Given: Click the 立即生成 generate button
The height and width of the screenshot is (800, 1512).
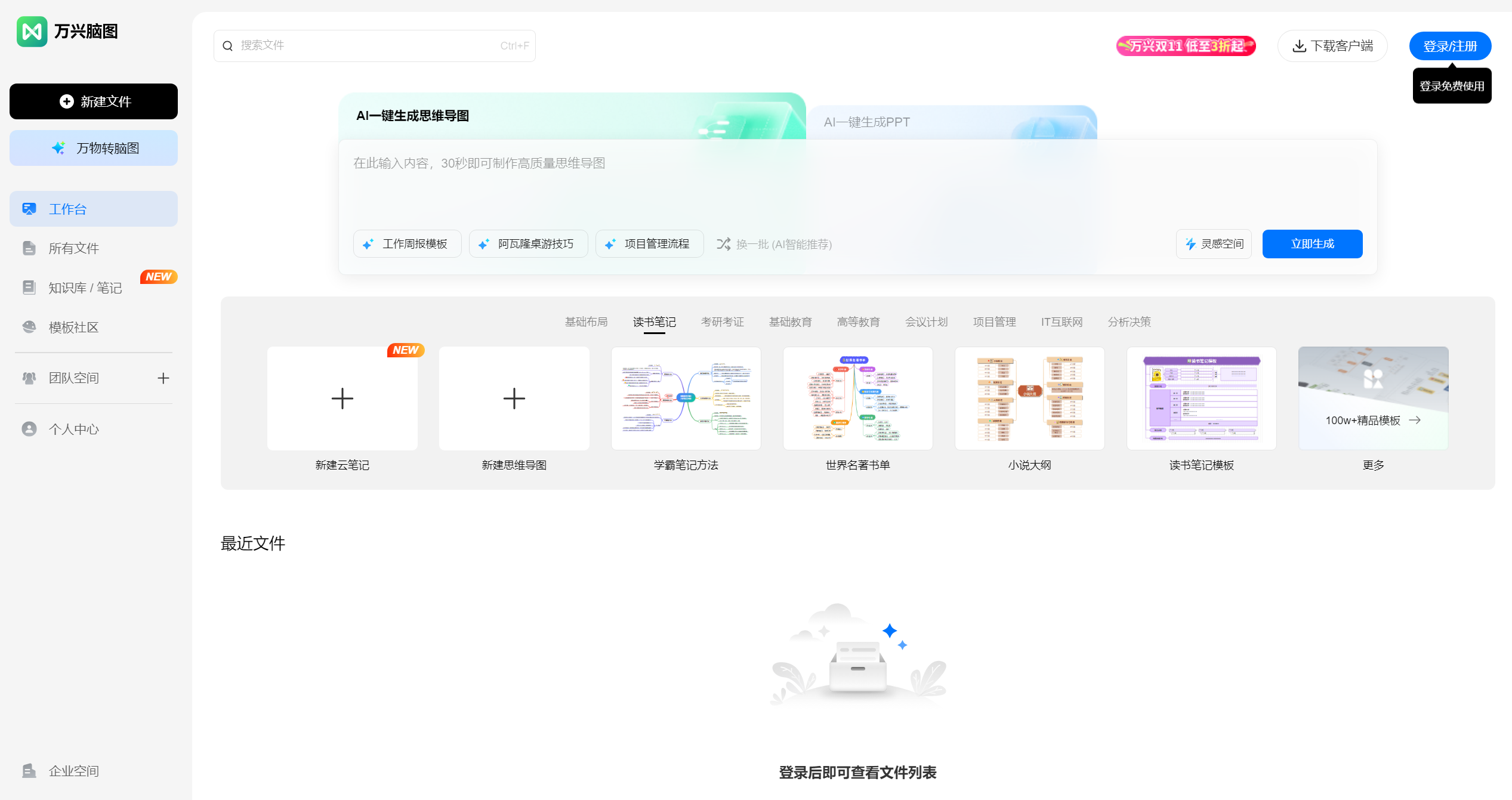Looking at the screenshot, I should pyautogui.click(x=1312, y=243).
